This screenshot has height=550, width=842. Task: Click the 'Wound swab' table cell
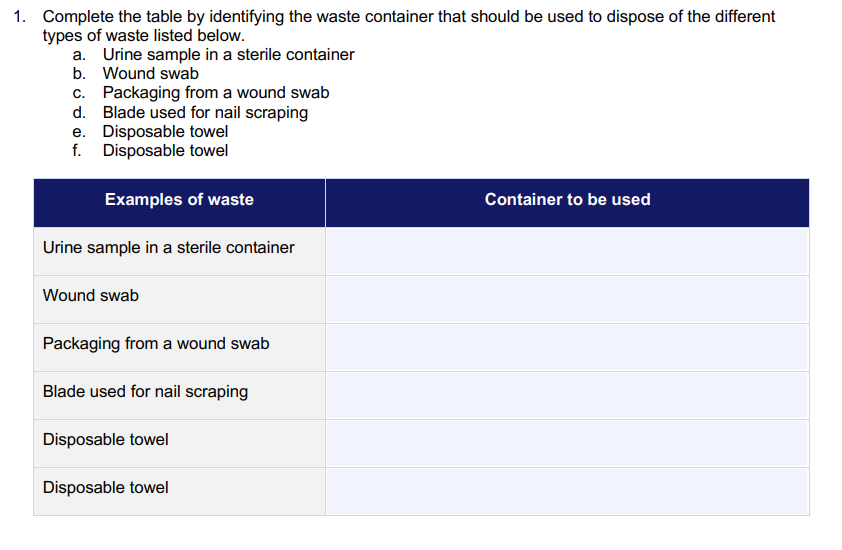tap(179, 300)
